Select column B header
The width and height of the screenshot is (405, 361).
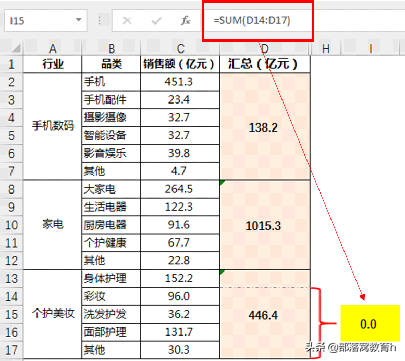[x=111, y=49]
